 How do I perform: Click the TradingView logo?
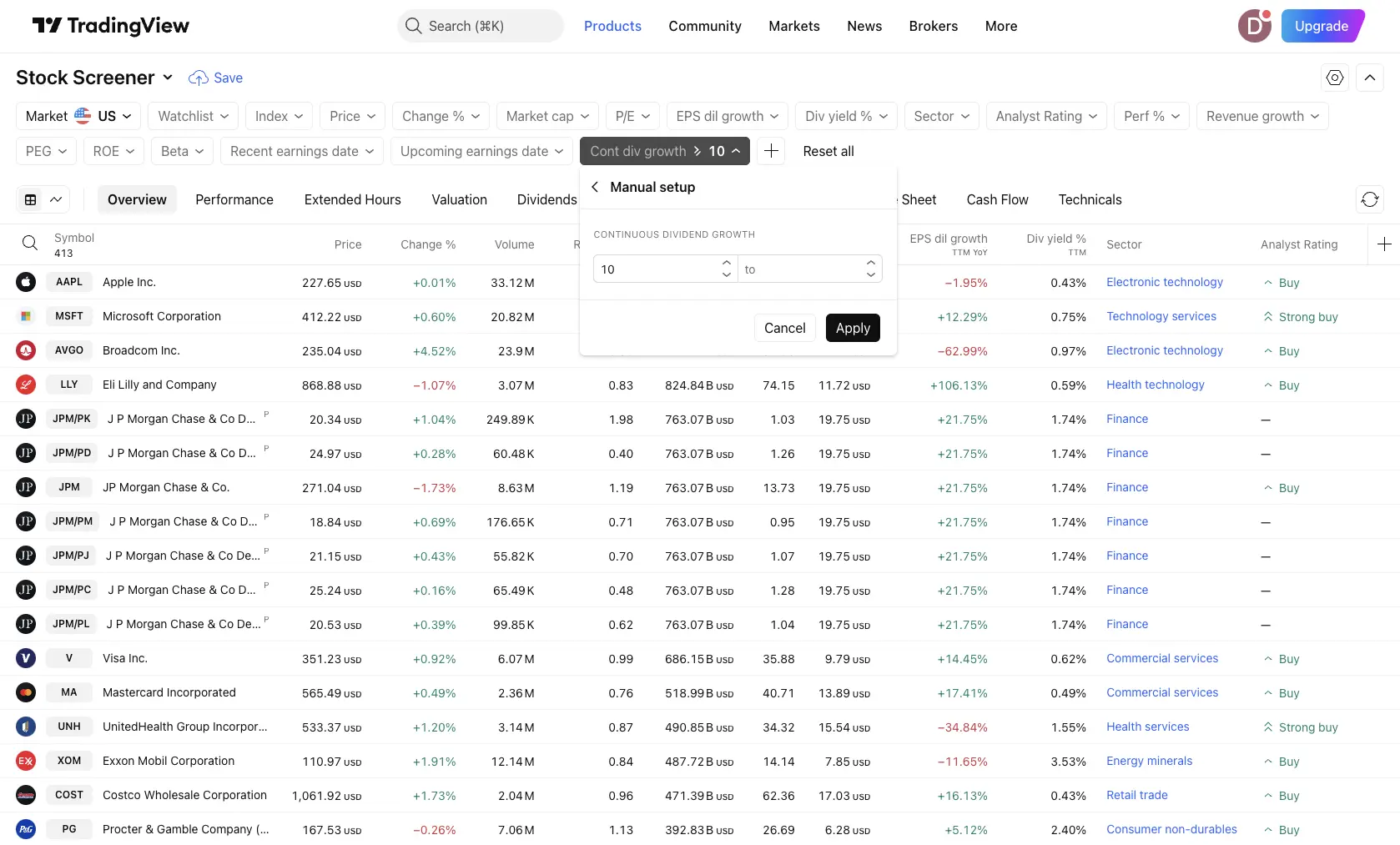tap(111, 26)
